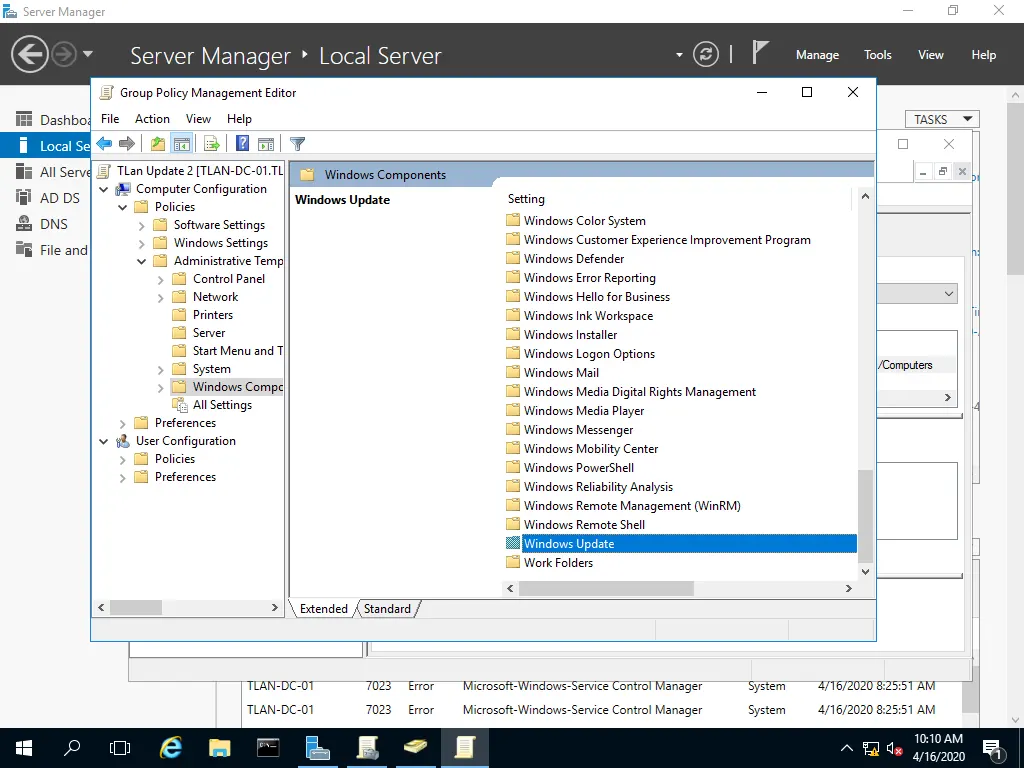
Task: Select AD DS in Server Manager sidebar
Action: (46, 198)
